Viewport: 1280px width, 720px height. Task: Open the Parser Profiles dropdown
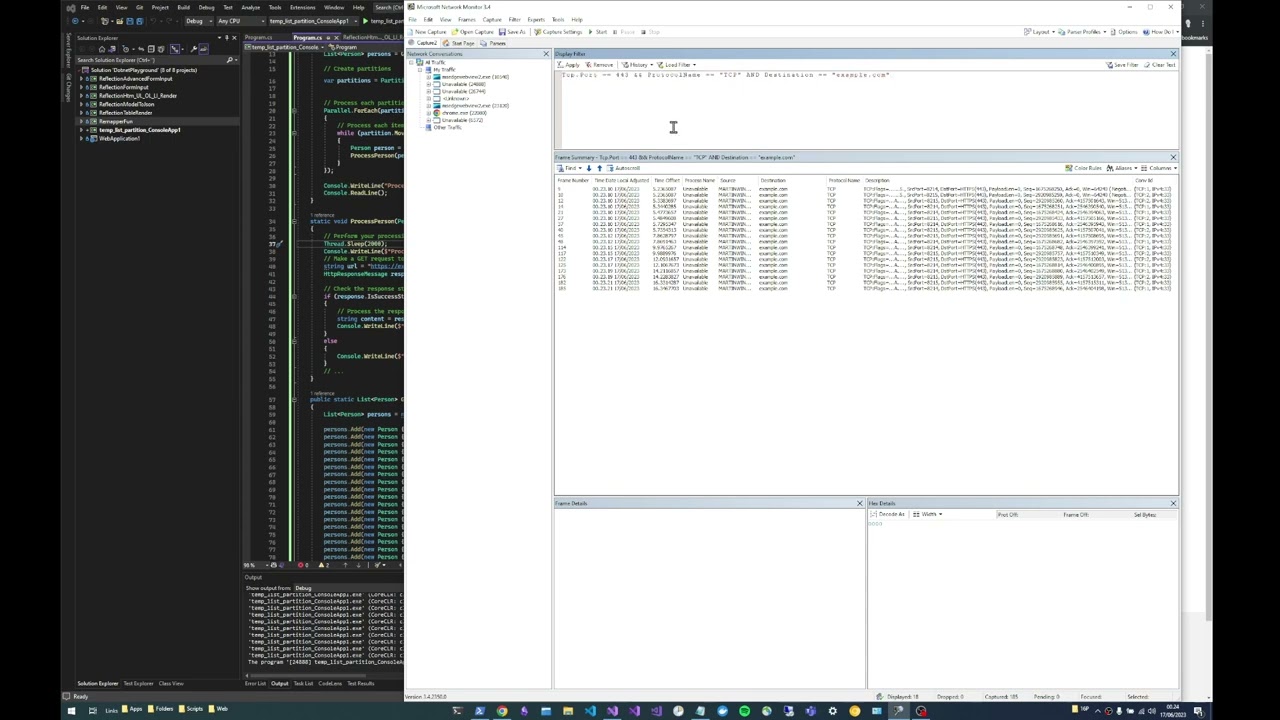coord(1083,32)
